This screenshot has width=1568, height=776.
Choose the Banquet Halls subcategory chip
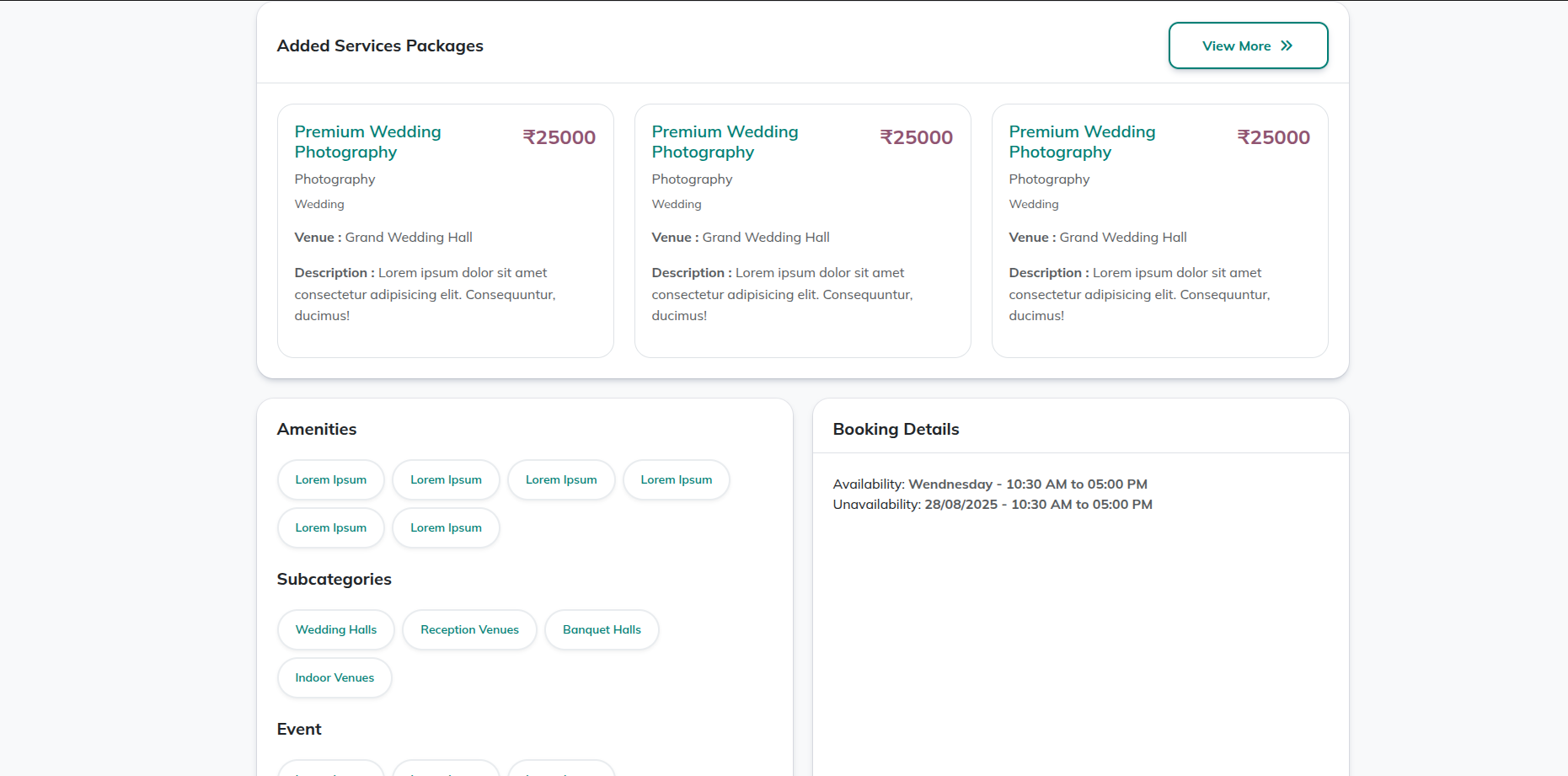coord(602,629)
